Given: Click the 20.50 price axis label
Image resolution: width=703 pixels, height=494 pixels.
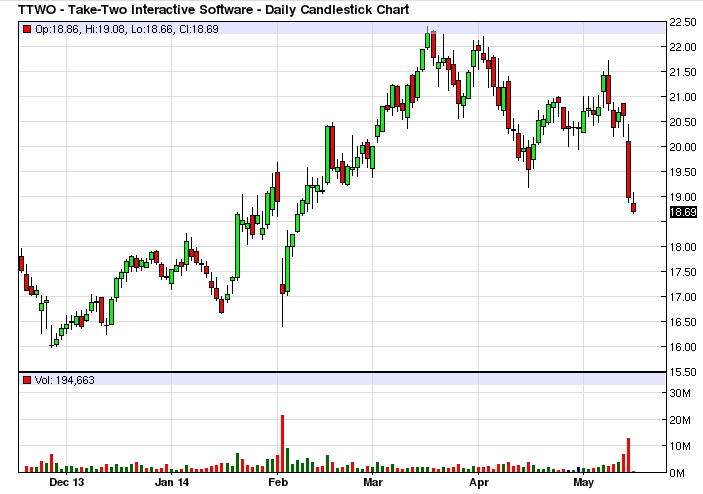Looking at the screenshot, I should point(682,122).
